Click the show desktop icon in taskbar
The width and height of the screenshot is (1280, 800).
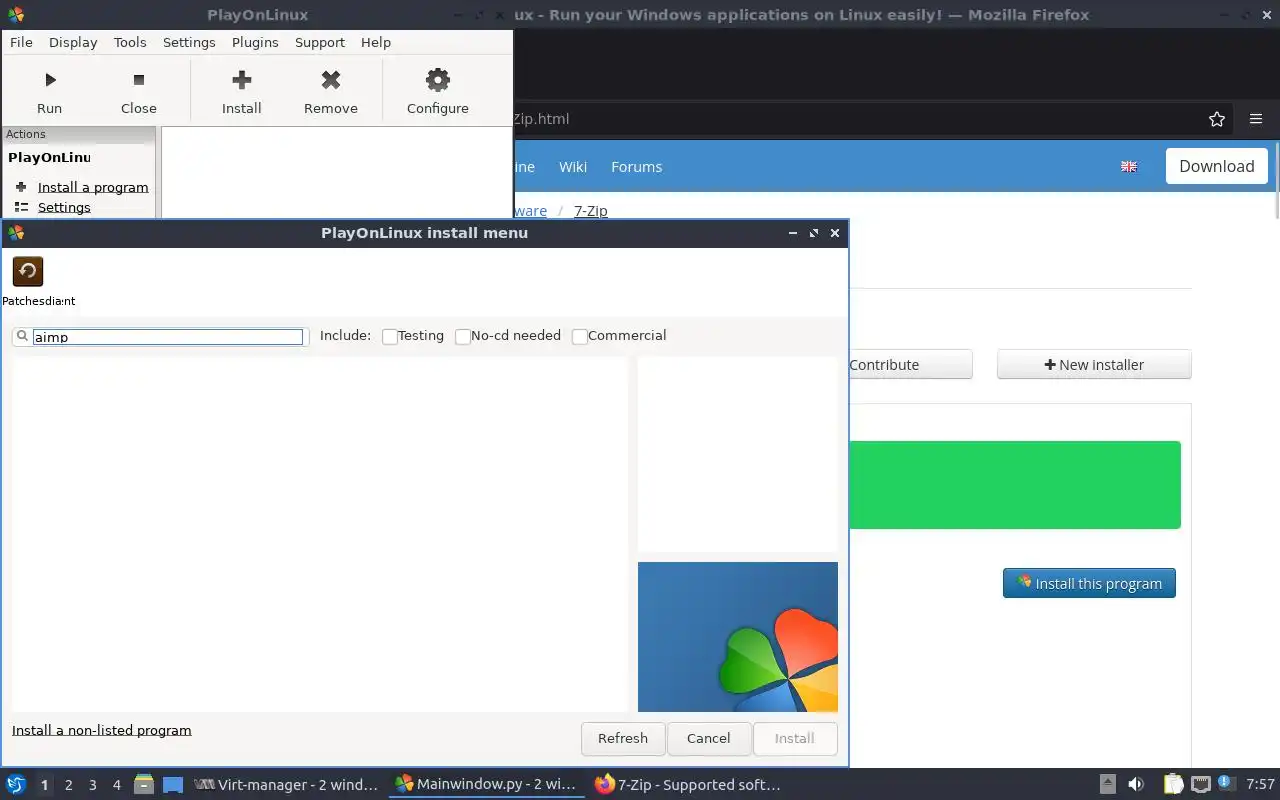click(173, 784)
